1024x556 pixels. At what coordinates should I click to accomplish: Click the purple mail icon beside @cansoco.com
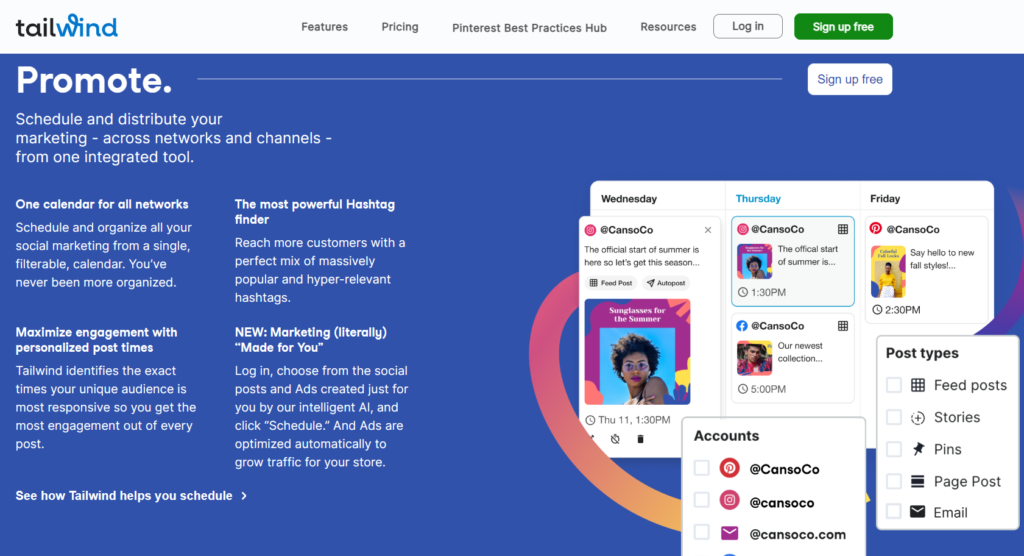pos(729,533)
